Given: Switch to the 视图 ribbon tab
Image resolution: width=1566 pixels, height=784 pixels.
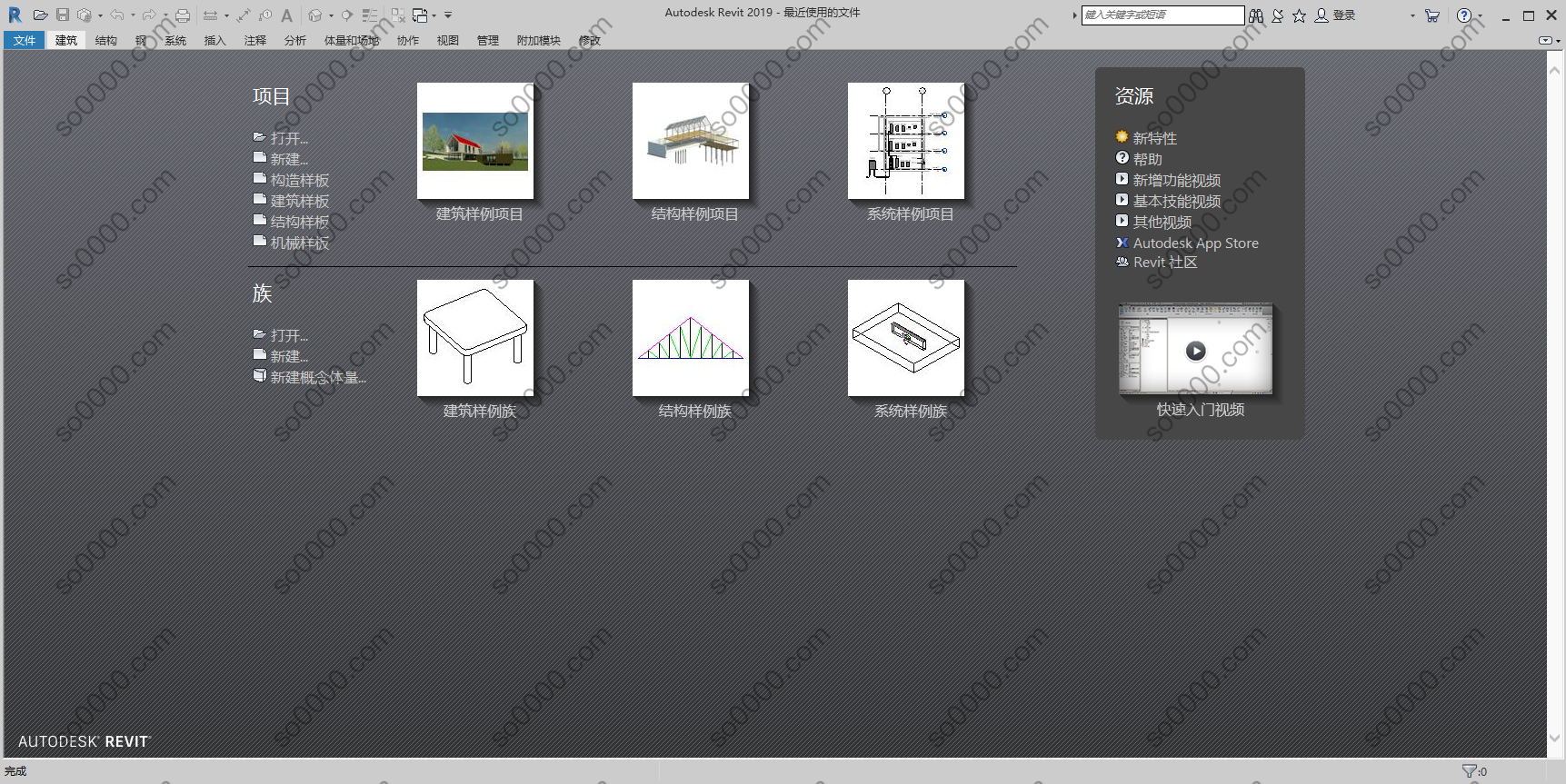Looking at the screenshot, I should click(448, 40).
